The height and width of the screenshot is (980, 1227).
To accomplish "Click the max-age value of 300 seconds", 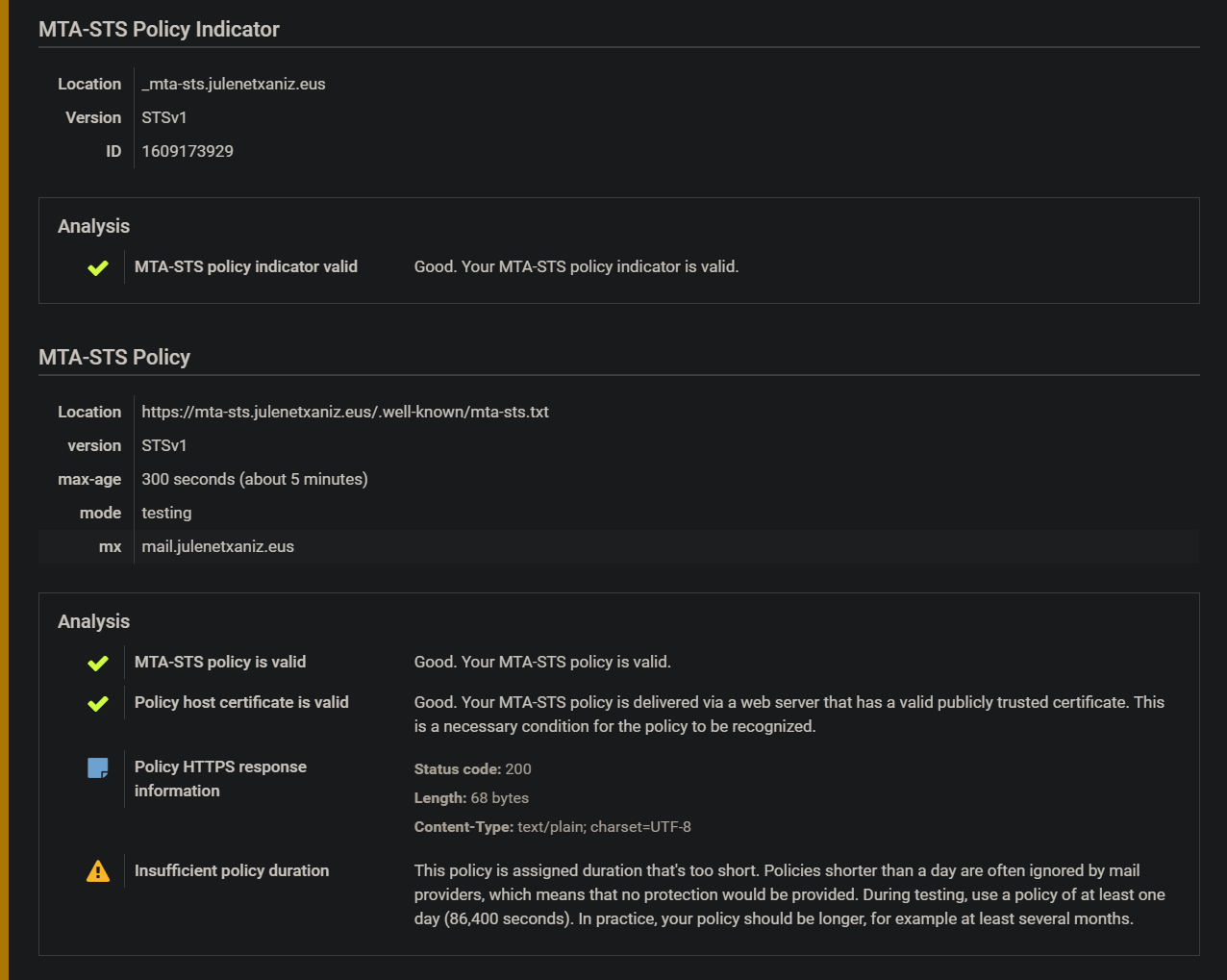I will pyautogui.click(x=255, y=479).
